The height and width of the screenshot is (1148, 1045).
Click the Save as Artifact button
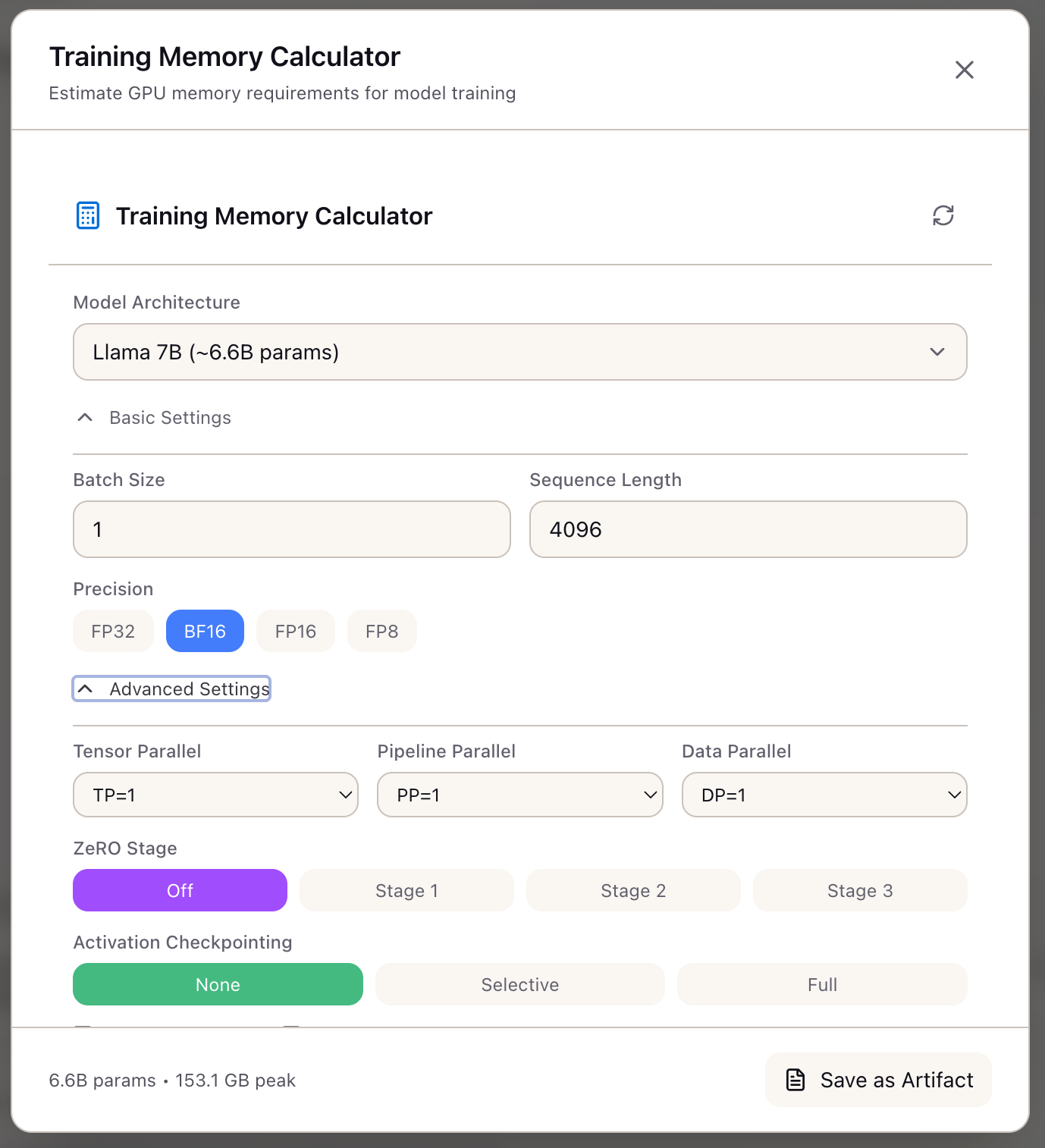[877, 1080]
